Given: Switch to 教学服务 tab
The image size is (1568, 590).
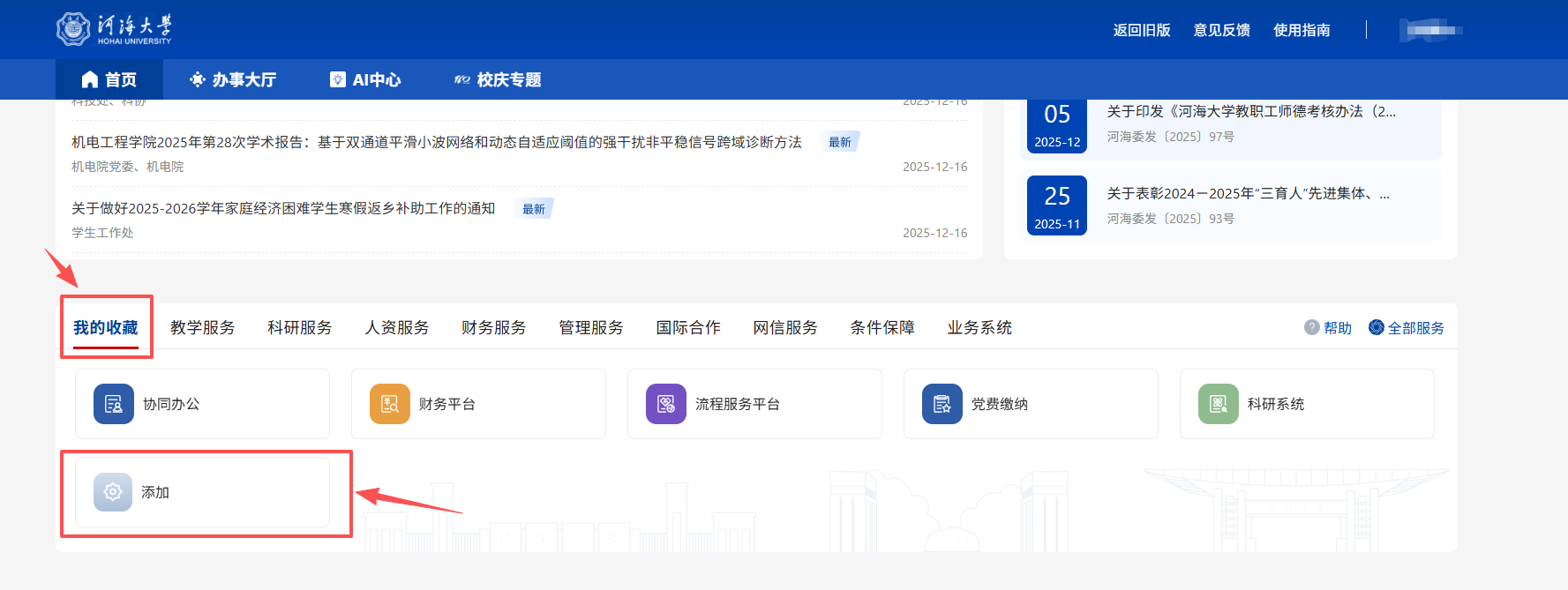Looking at the screenshot, I should (x=203, y=328).
